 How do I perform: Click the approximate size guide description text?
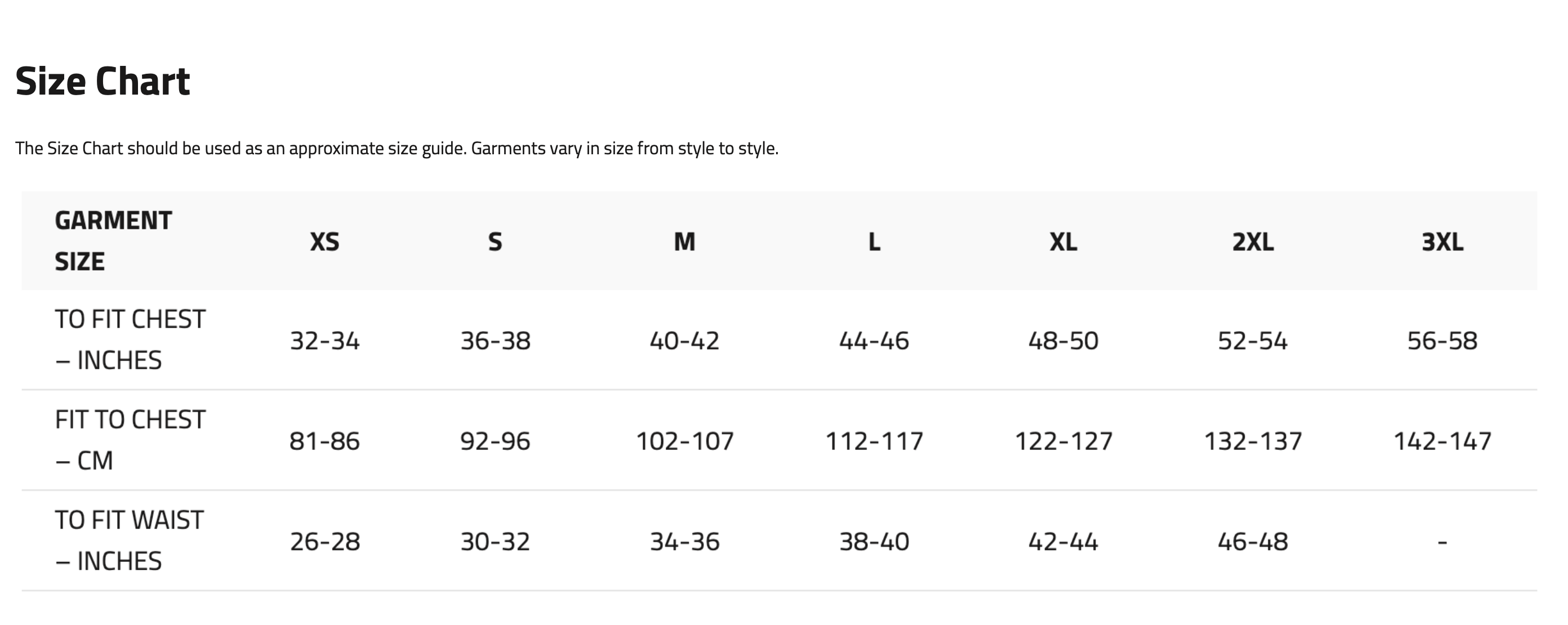point(397,148)
